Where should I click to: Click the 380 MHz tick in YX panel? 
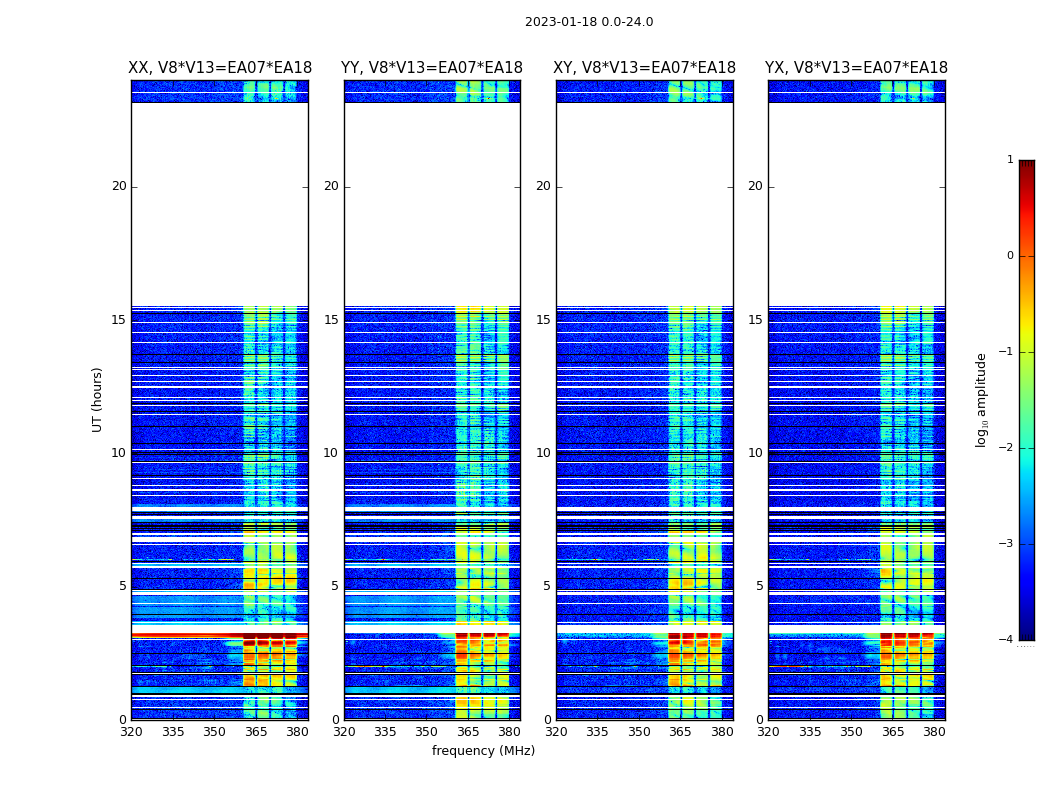[934, 732]
